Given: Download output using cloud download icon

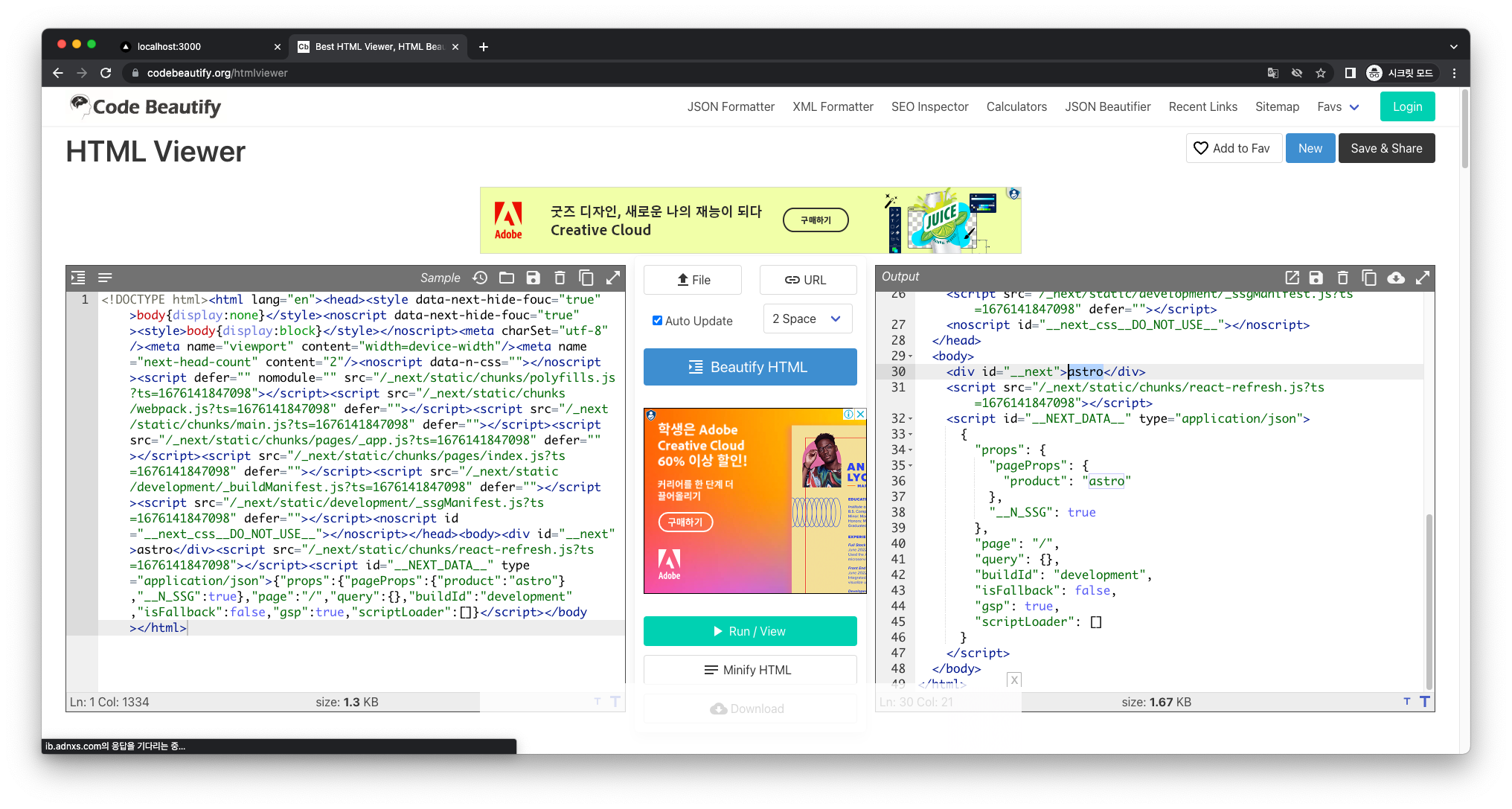Looking at the screenshot, I should (1396, 278).
